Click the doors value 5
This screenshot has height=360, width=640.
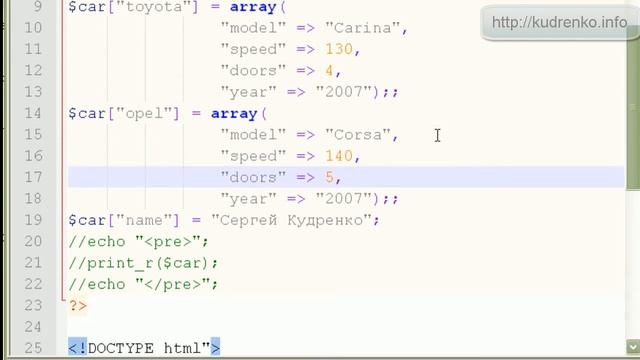tap(329, 177)
